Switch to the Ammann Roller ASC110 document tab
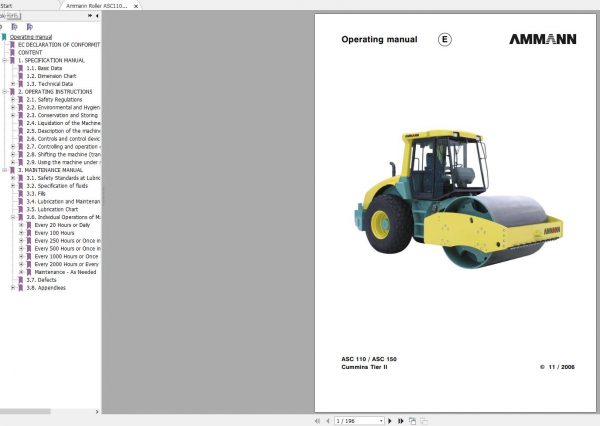Screen dimensions: 600x426 pos(96,6)
